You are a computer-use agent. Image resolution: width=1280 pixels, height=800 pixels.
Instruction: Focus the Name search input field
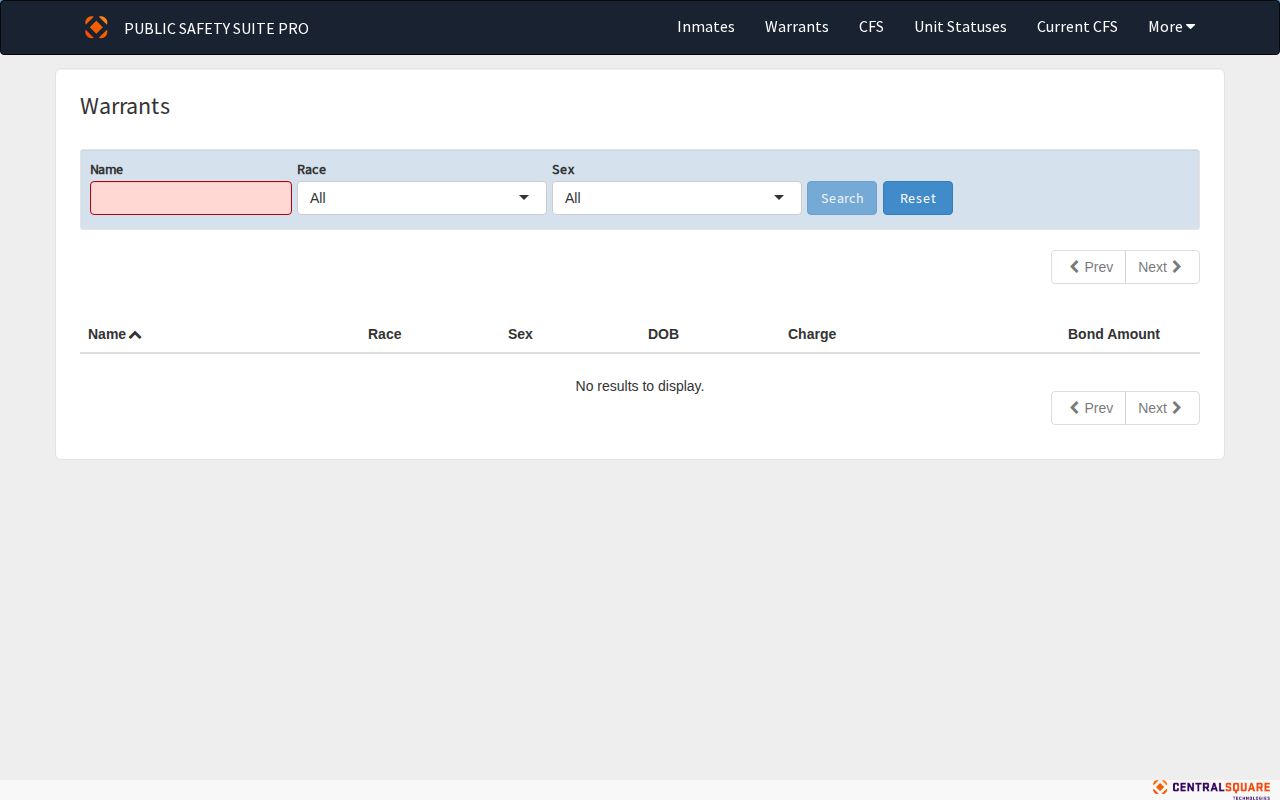coord(191,198)
